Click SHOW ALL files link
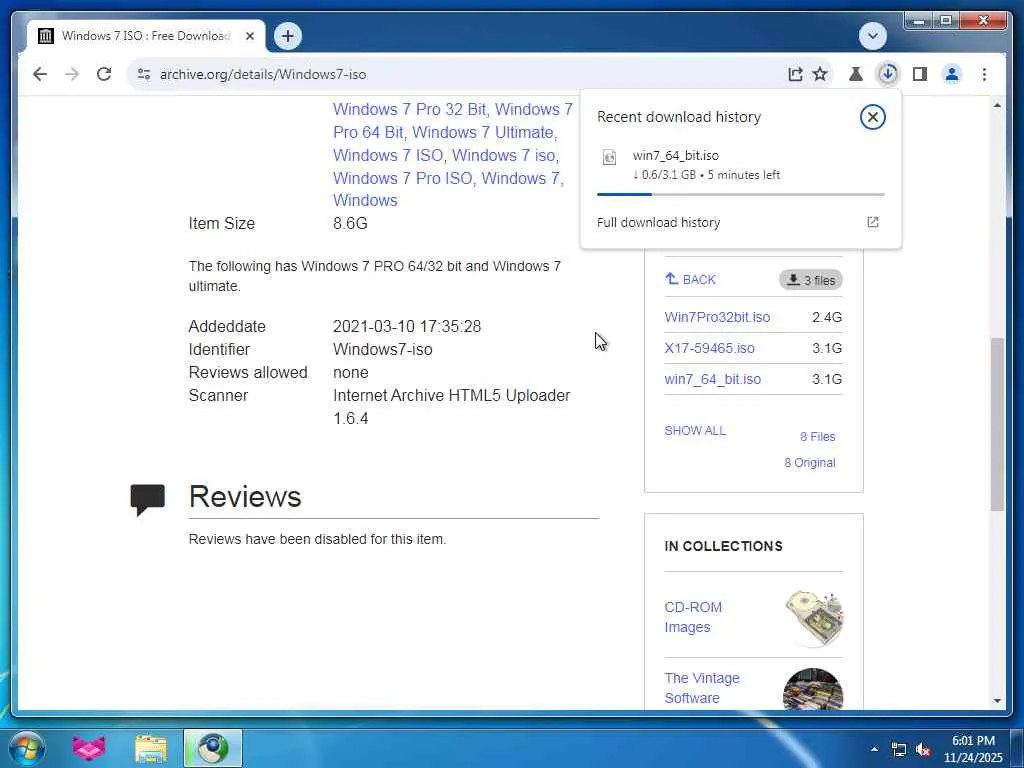The image size is (1024, 768). [695, 430]
